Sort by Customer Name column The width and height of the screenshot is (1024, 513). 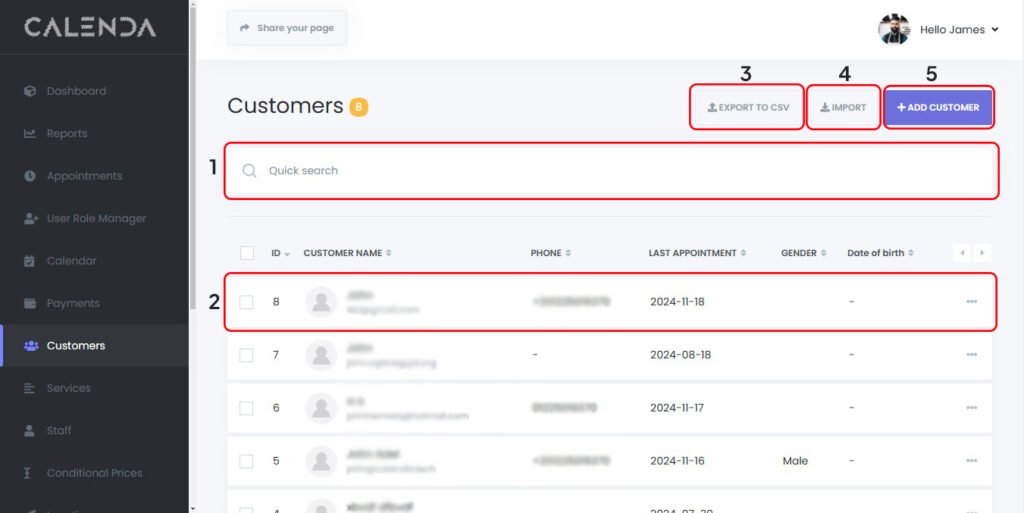tap(347, 253)
